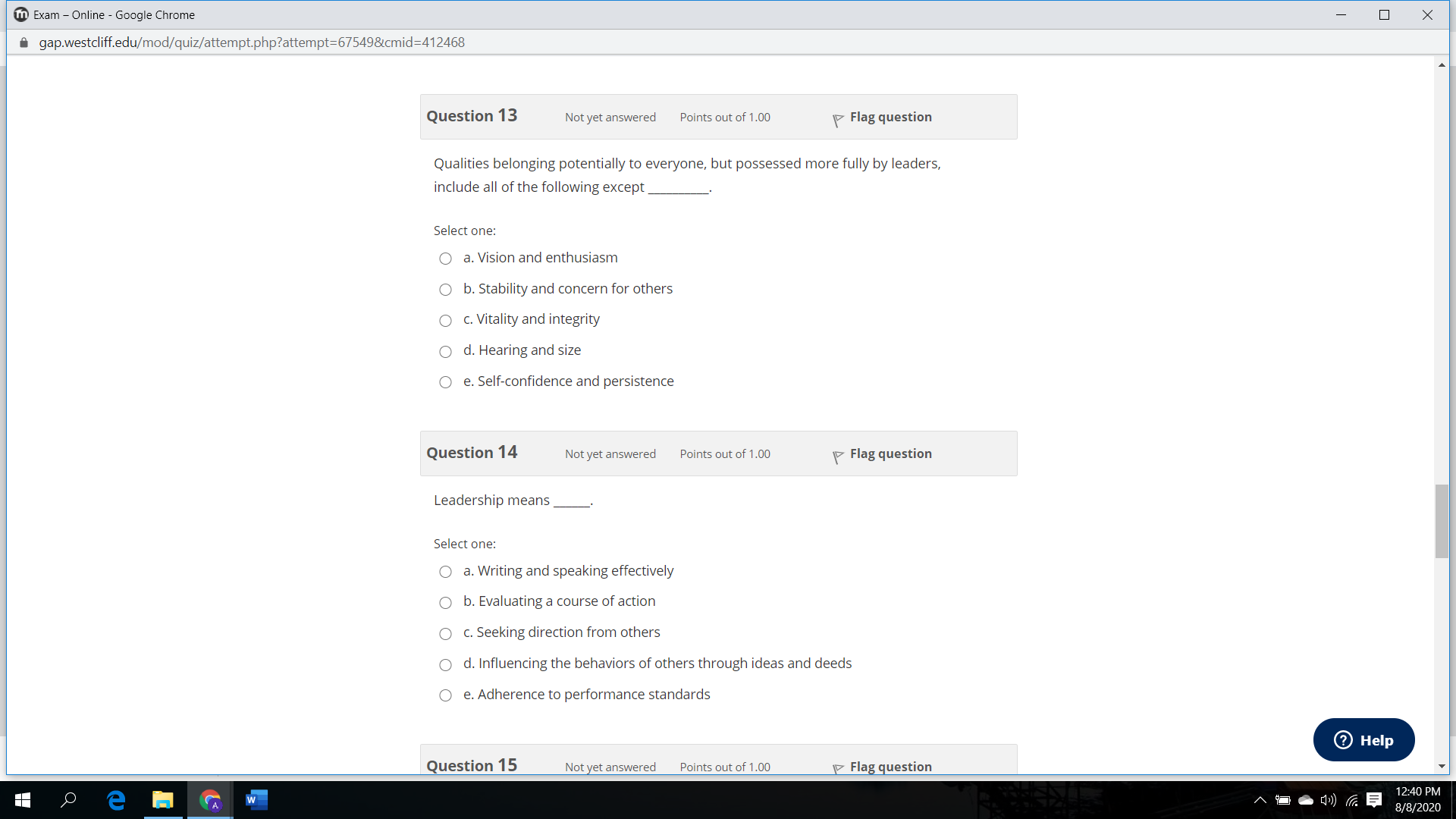Click the Flag question icon for Question 13
The image size is (1456, 819).
pyautogui.click(x=838, y=118)
